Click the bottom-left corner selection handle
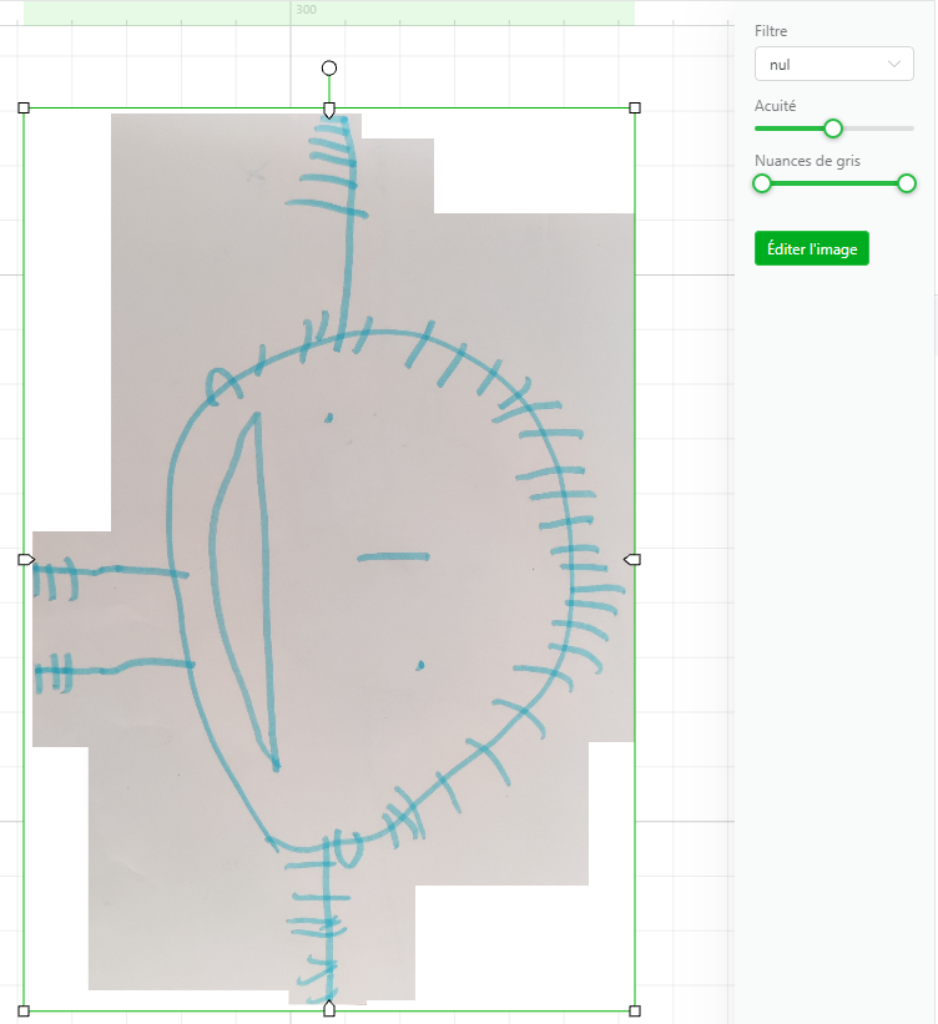This screenshot has height=1024, width=938. coord(24,1011)
